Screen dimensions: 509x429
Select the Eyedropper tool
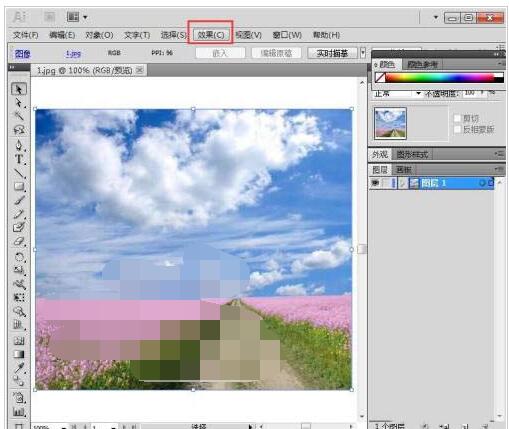point(19,368)
